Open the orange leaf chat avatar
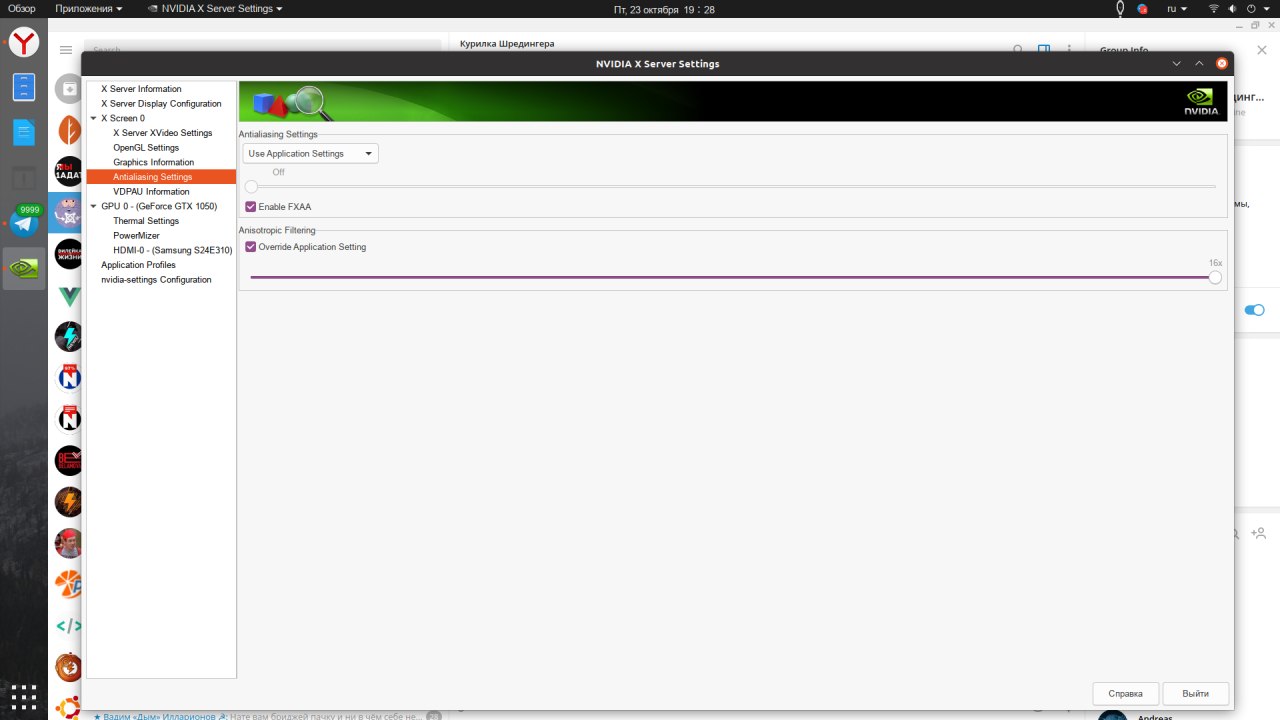Viewport: 1280px width, 720px height. pos(68,129)
